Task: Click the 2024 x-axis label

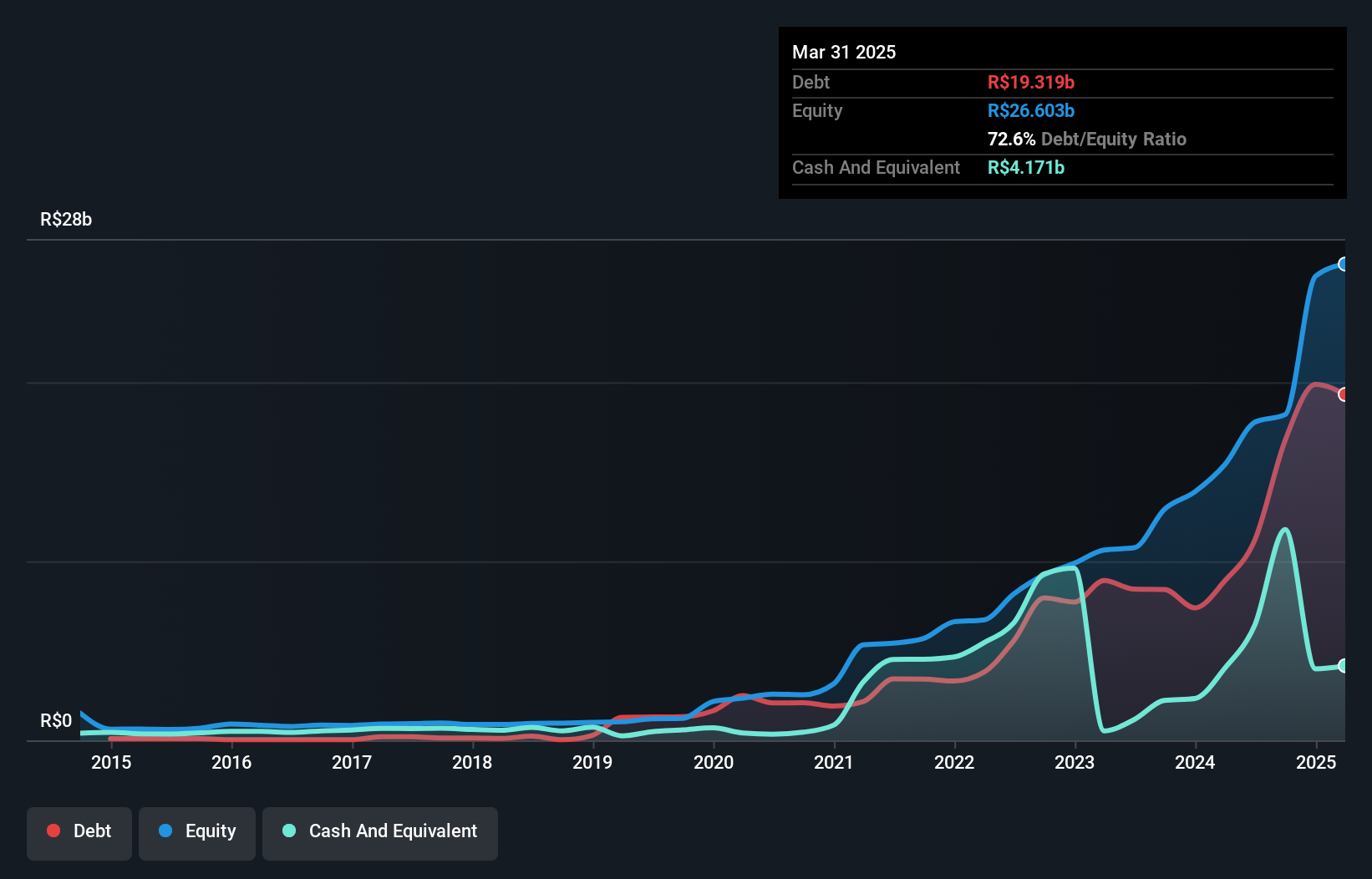Action: tap(1195, 762)
